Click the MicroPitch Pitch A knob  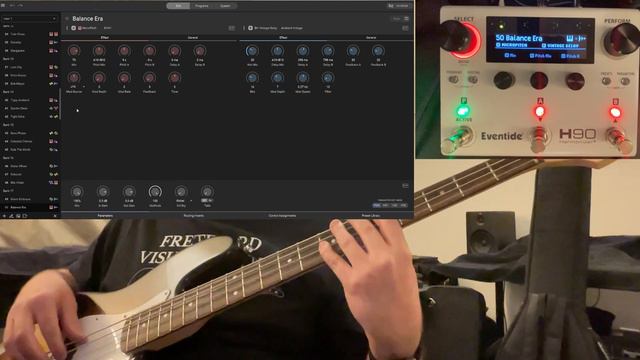124,51
